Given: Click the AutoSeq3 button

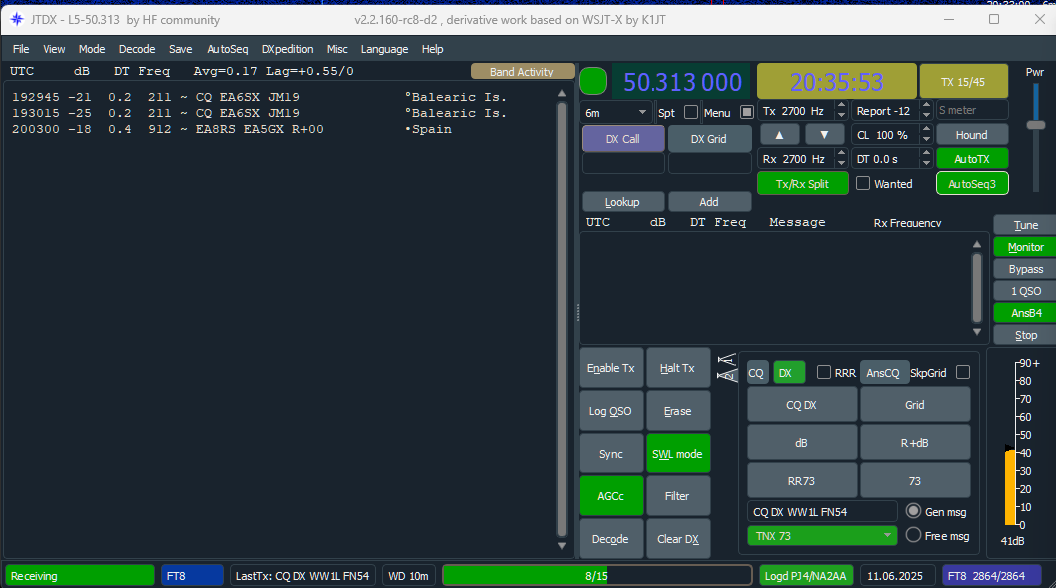Looking at the screenshot, I should click(972, 183).
